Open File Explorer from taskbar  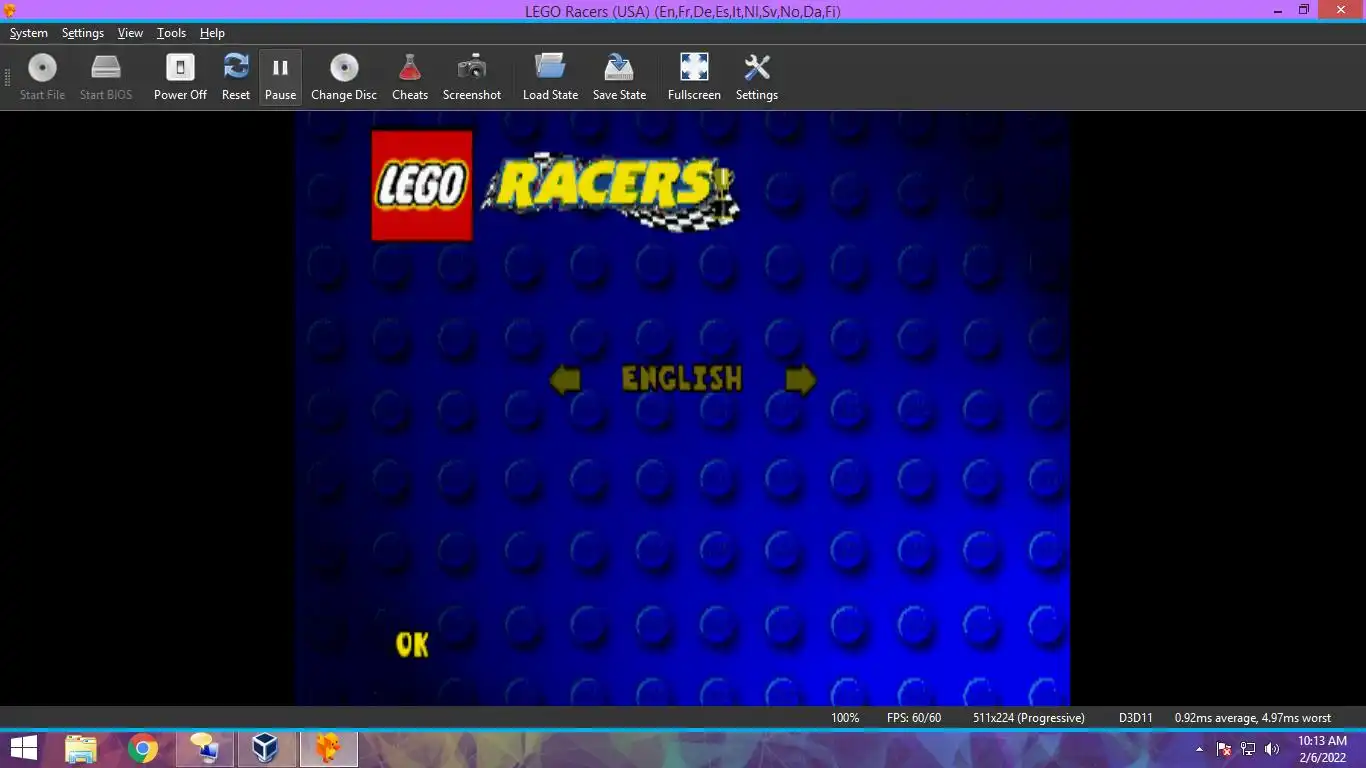coord(81,748)
